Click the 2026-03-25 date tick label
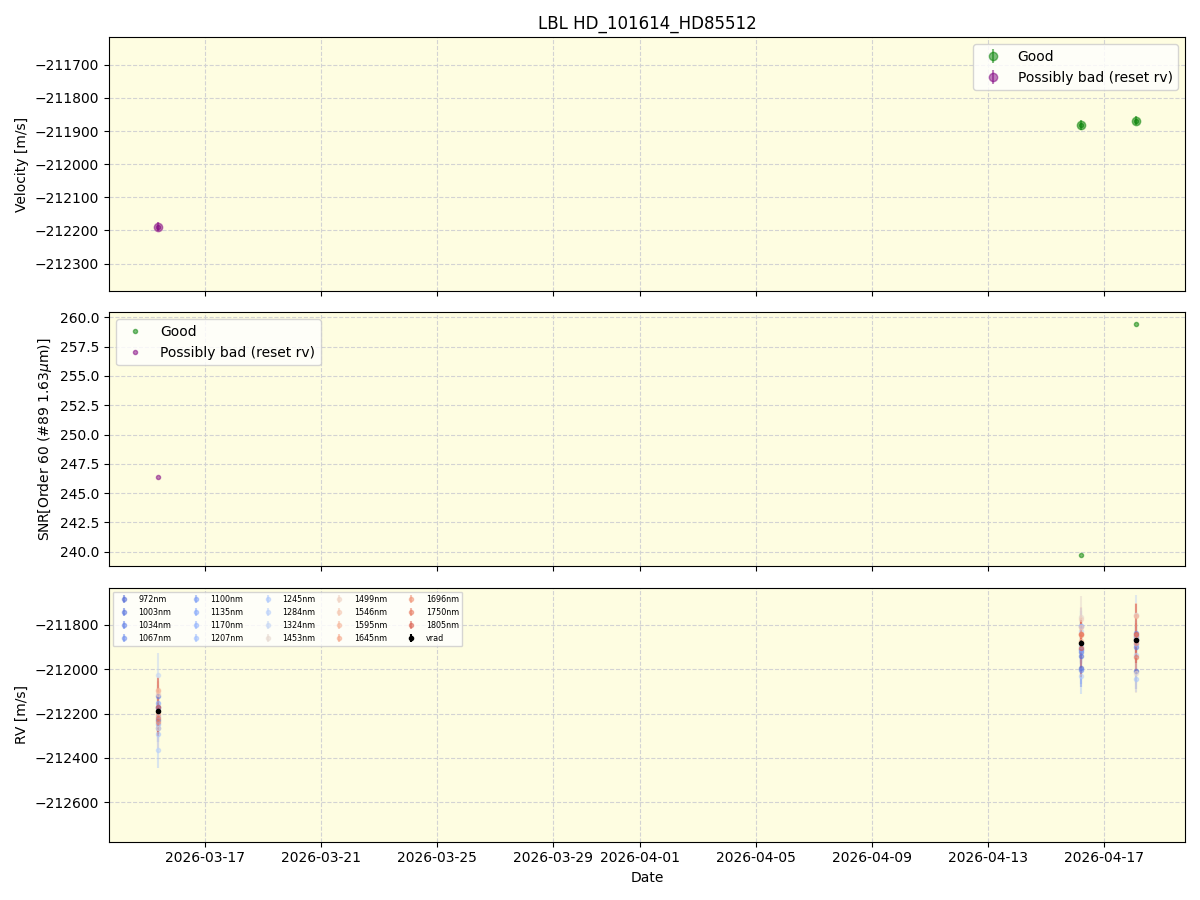 pyautogui.click(x=437, y=857)
